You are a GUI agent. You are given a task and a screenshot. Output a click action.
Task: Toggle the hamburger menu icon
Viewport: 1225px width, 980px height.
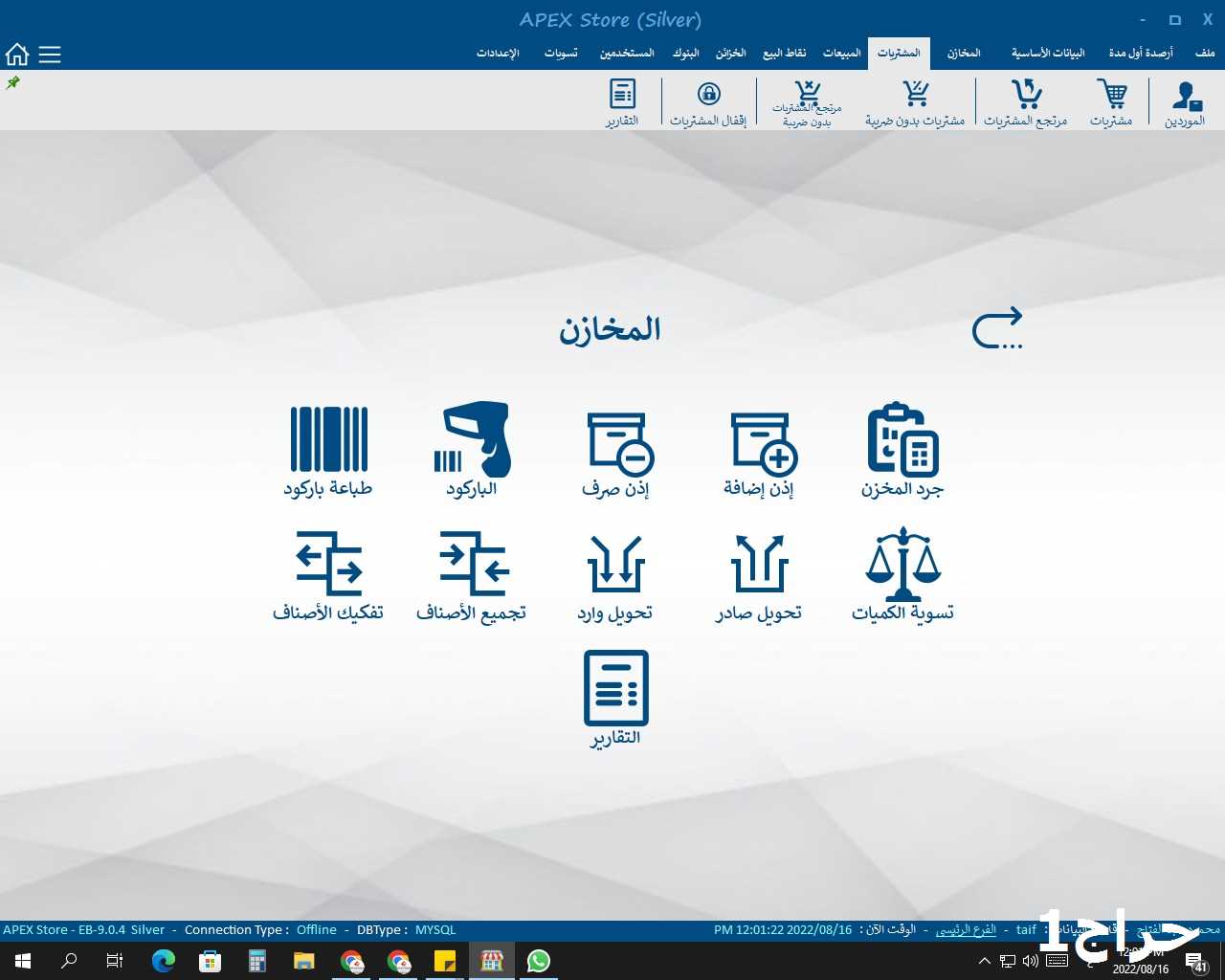[x=50, y=55]
